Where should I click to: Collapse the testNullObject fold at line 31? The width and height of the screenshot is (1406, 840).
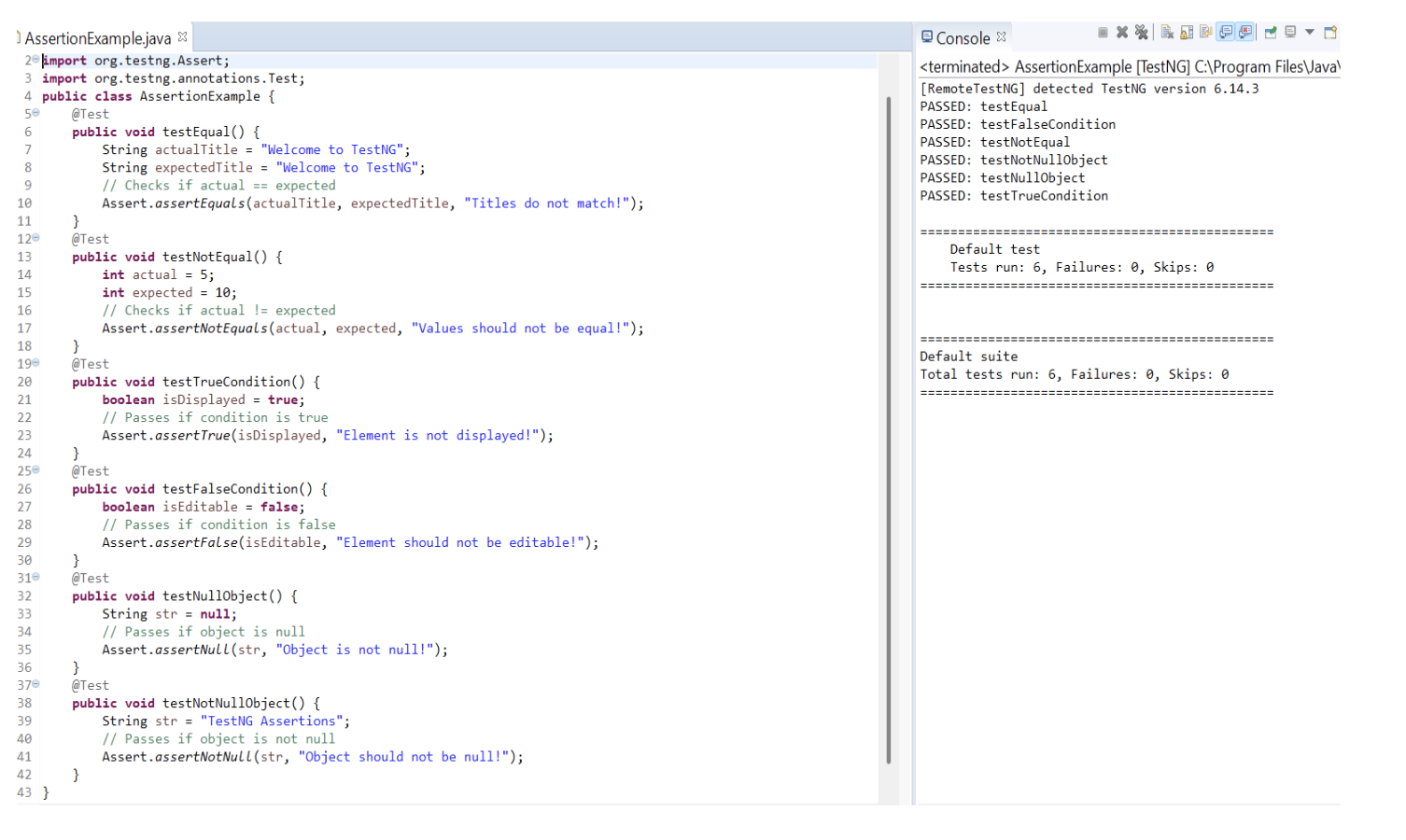pos(35,577)
